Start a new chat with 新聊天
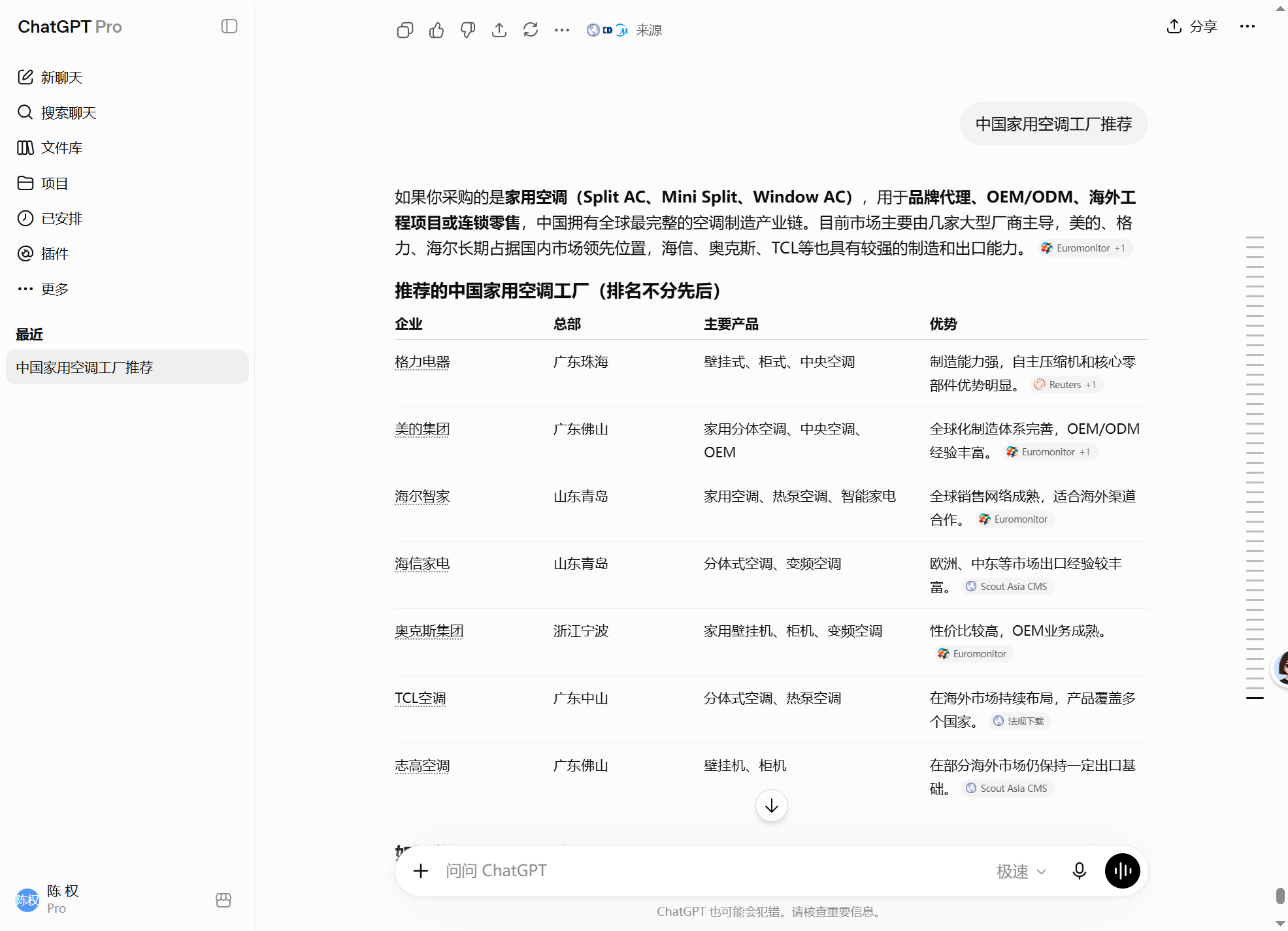The image size is (1288, 931). (50, 78)
